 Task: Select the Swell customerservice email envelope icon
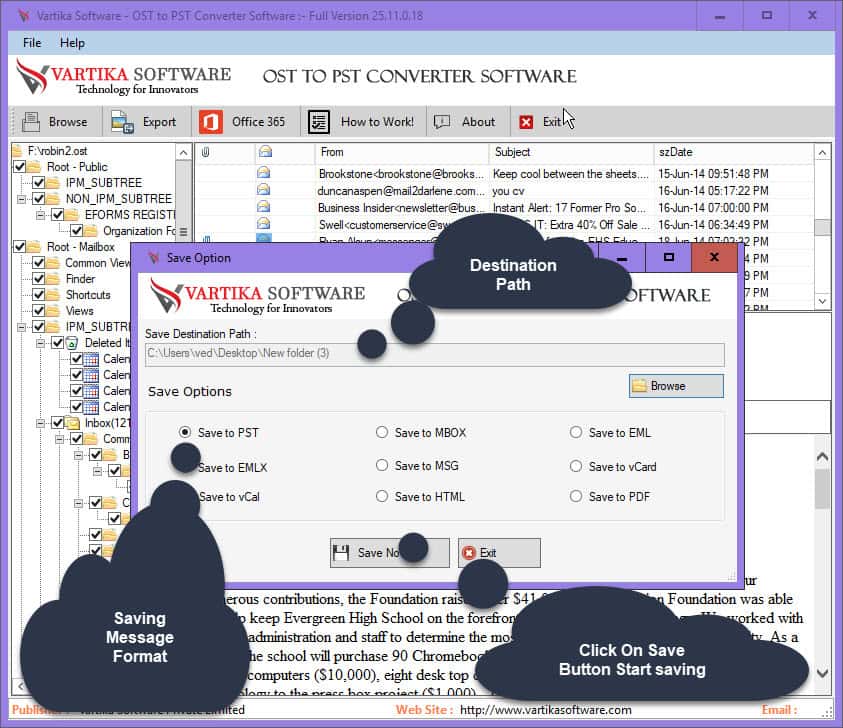264,224
